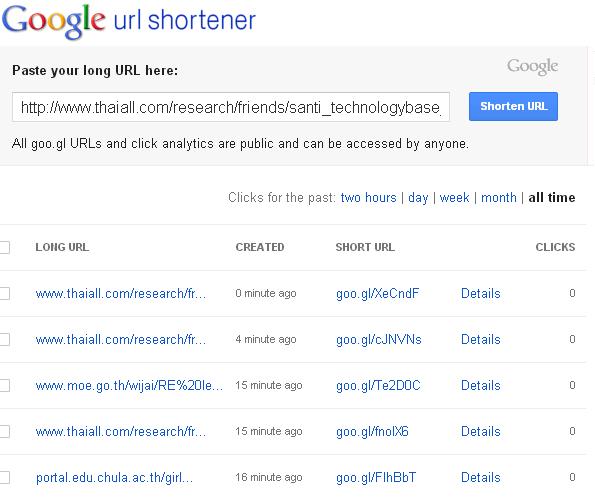The height and width of the screenshot is (499, 595).
Task: Filter clicks by month
Action: click(499, 198)
